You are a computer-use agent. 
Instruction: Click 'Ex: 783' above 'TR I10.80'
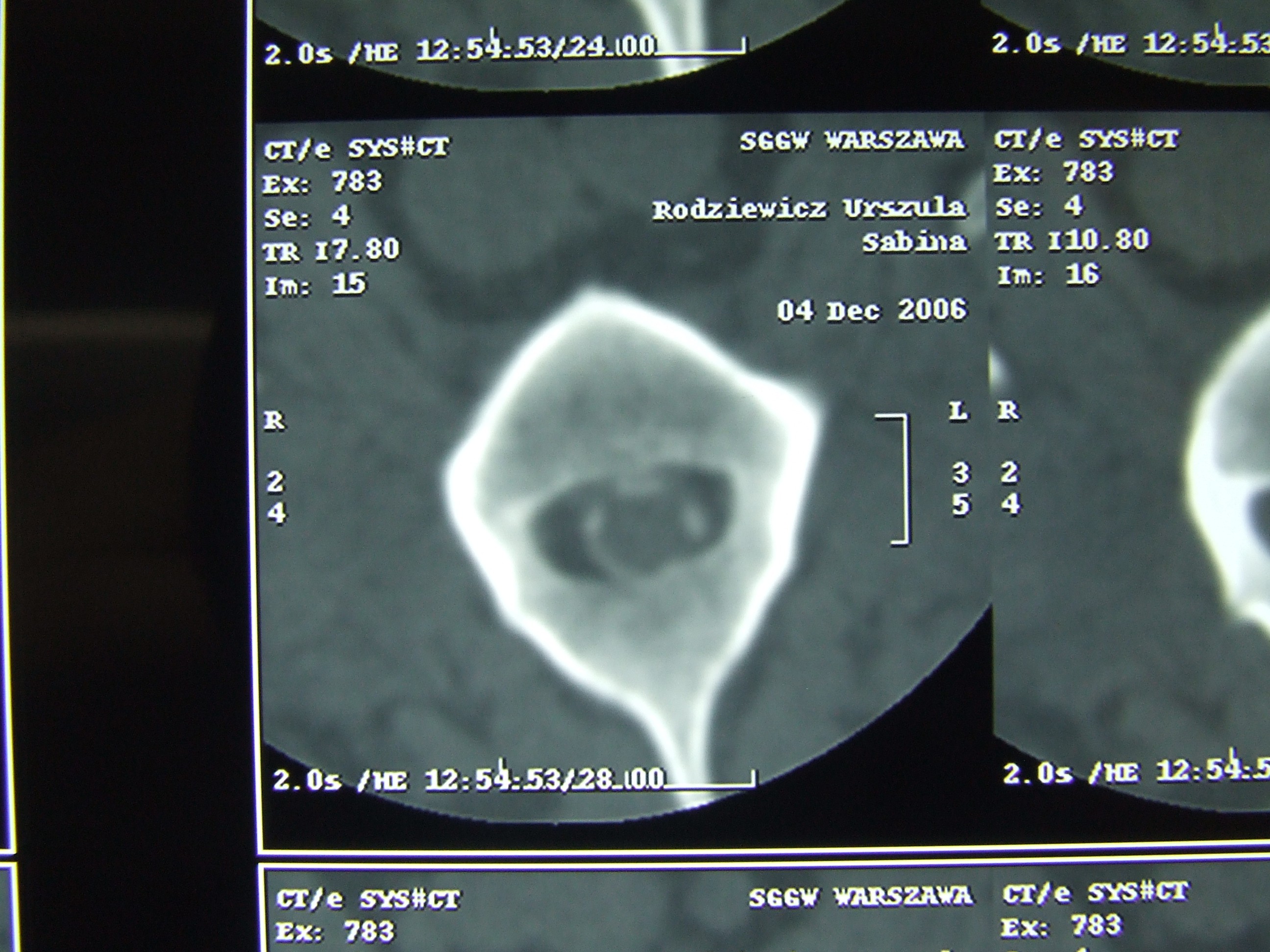pos(1053,172)
